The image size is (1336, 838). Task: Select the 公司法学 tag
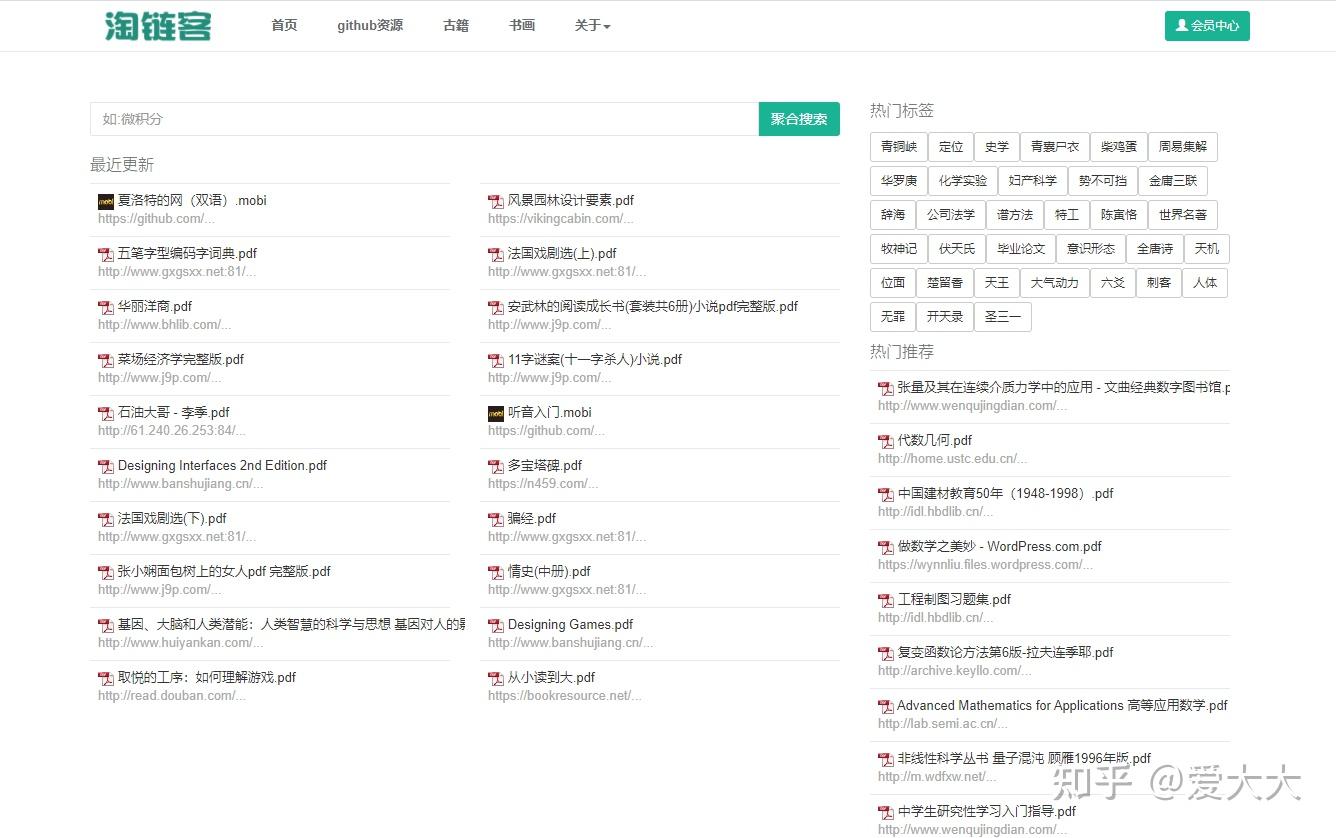951,215
